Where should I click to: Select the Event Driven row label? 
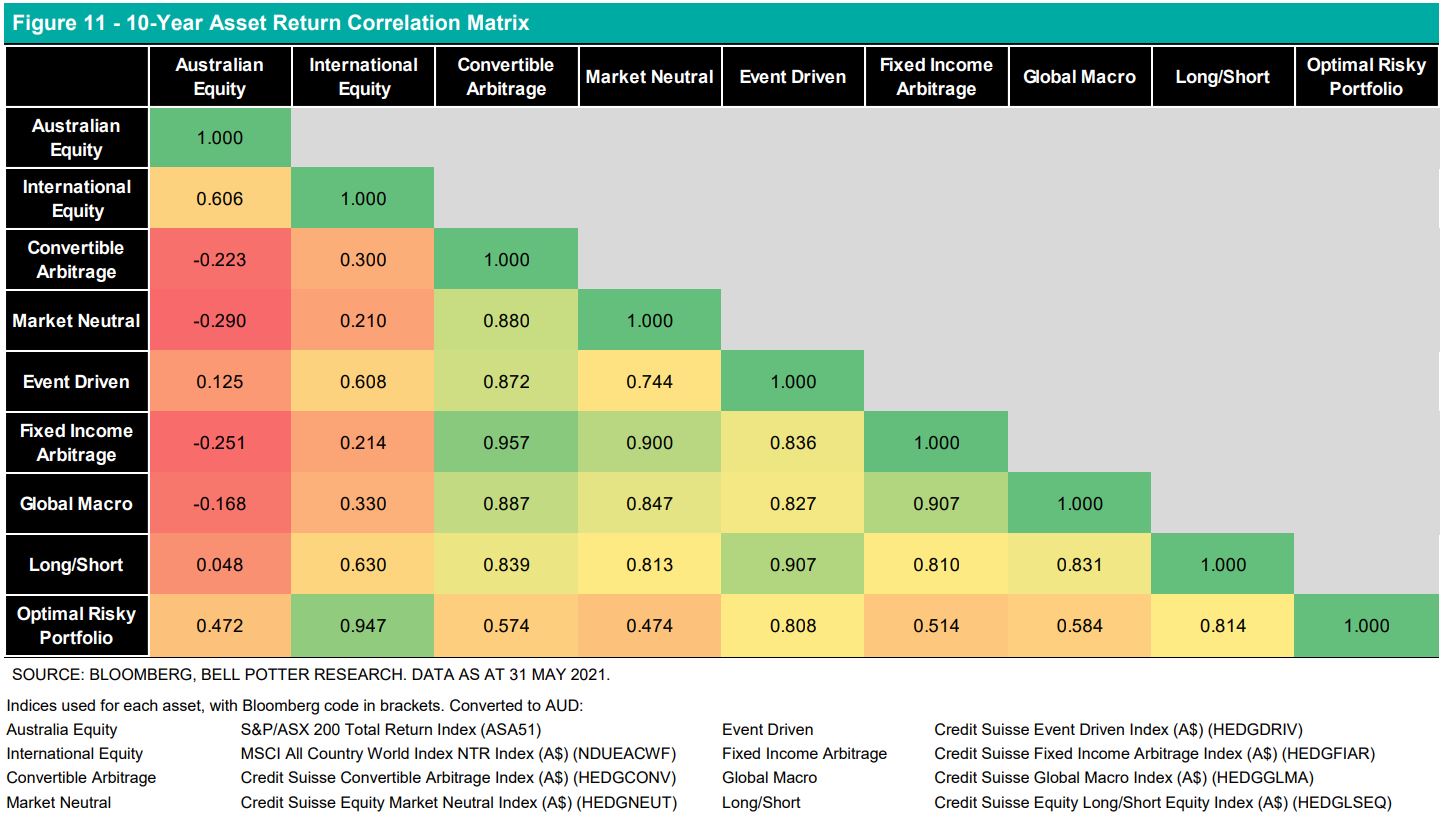(76, 382)
